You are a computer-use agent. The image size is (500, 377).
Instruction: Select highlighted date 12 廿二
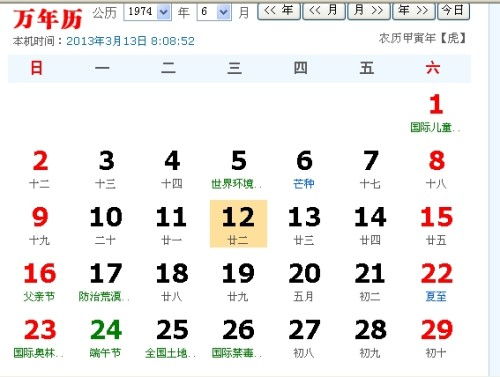pos(238,224)
